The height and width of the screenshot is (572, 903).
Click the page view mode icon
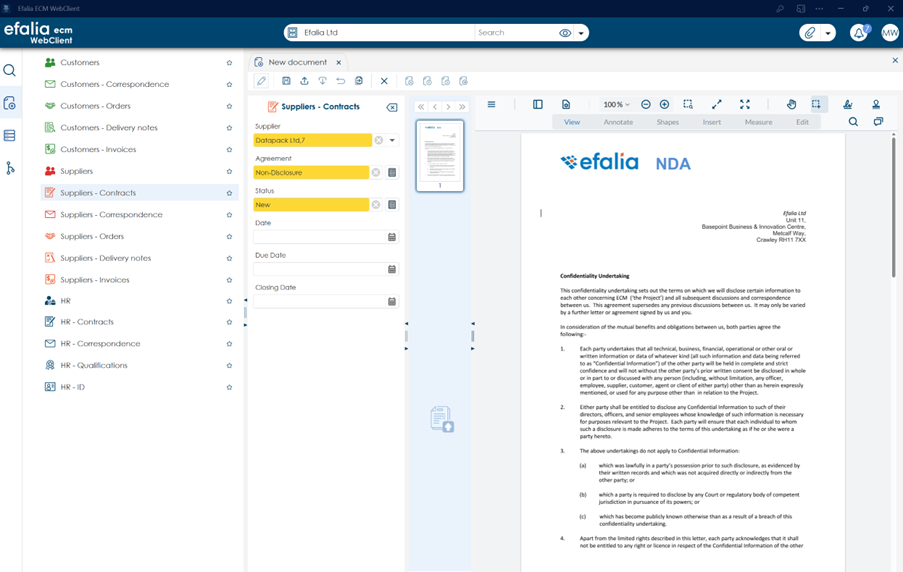click(x=566, y=104)
